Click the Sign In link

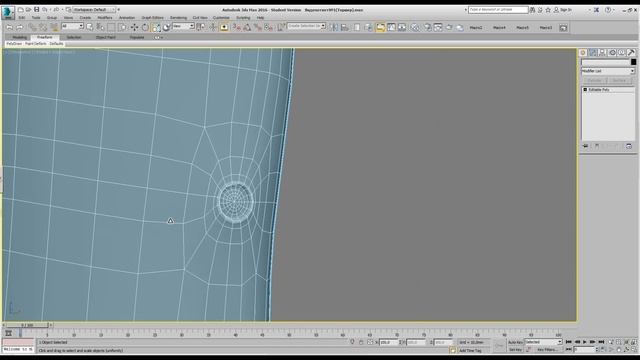tap(566, 9)
